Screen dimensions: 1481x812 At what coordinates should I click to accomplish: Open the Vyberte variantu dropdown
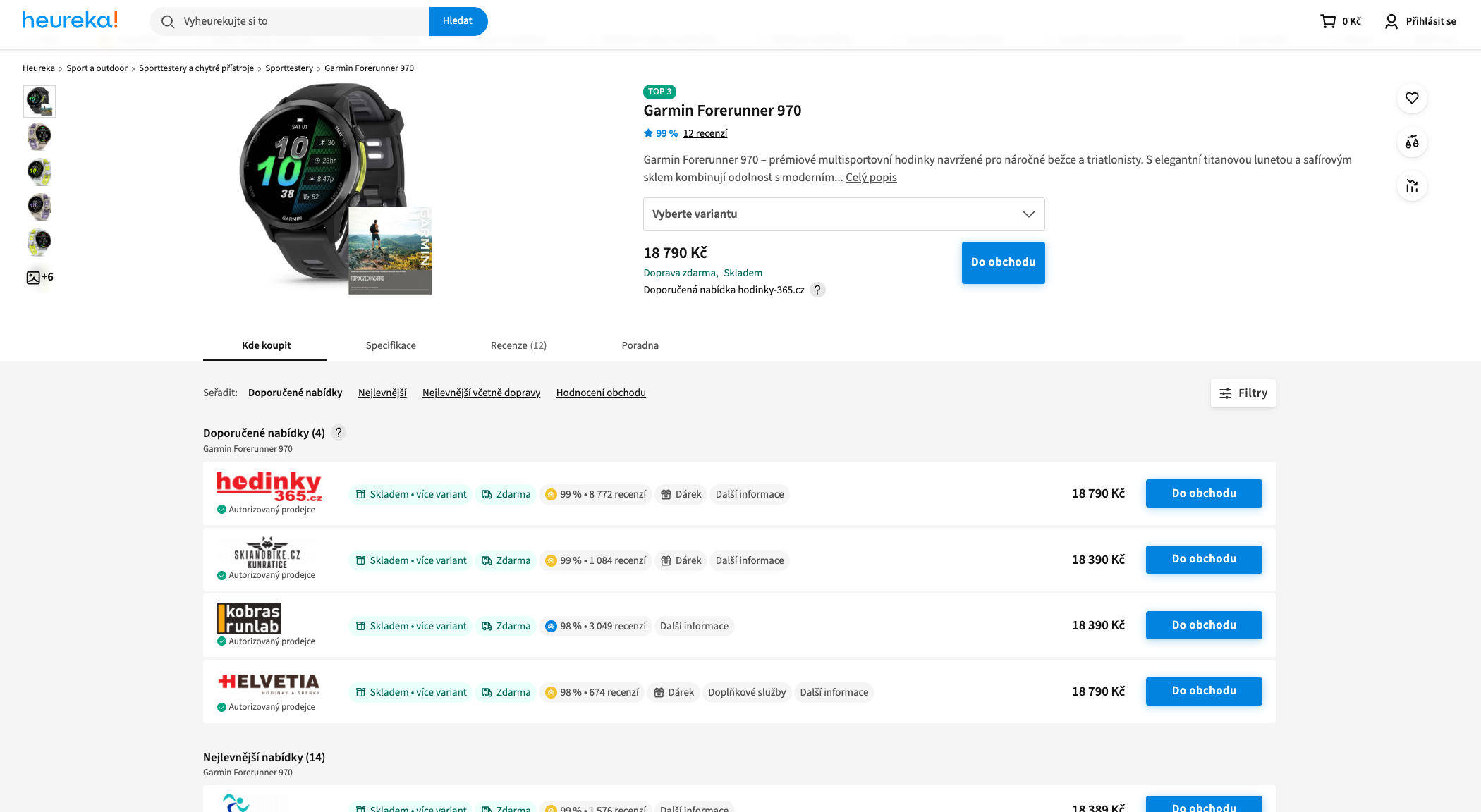pyautogui.click(x=843, y=214)
